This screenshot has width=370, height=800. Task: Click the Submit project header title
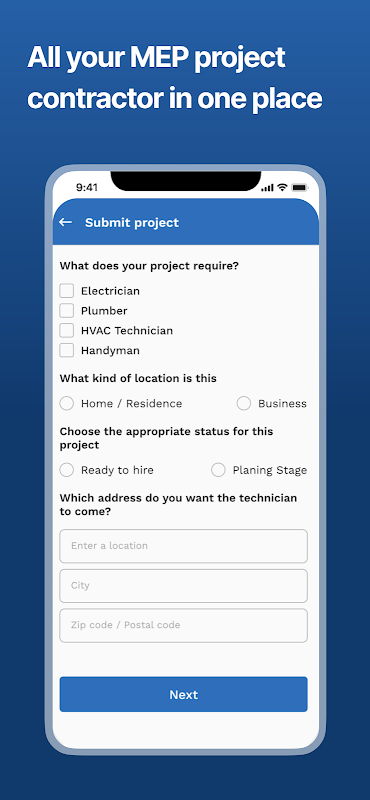tap(132, 222)
